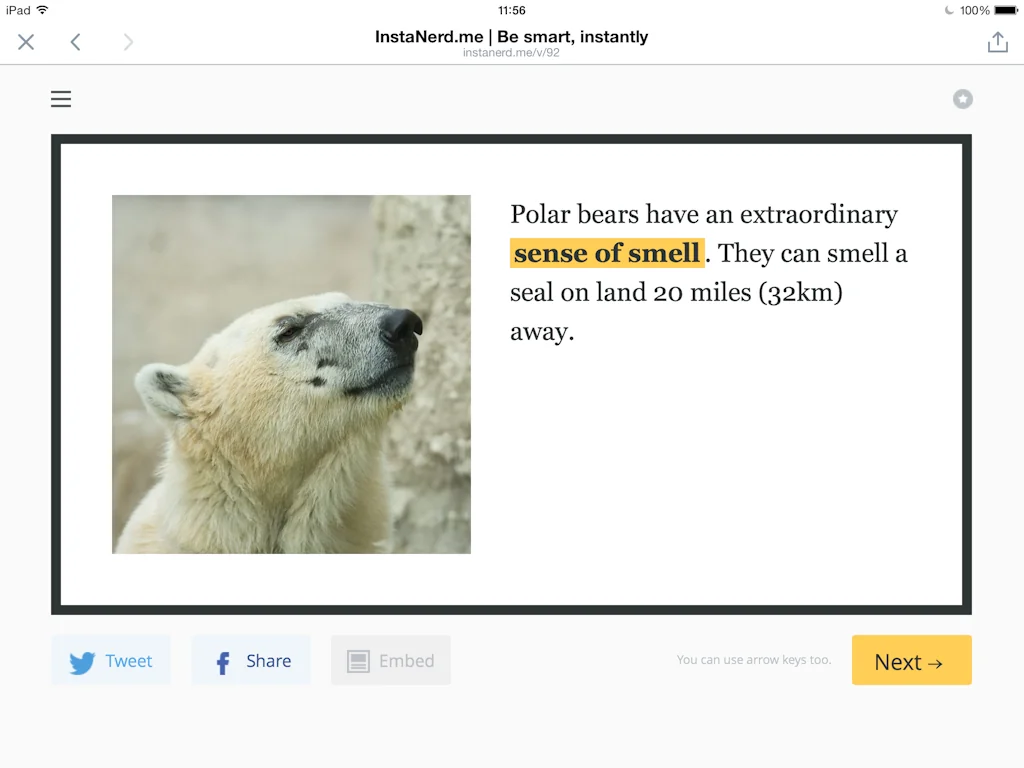Click the Embed code icon
The width and height of the screenshot is (1024, 768).
coord(357,660)
